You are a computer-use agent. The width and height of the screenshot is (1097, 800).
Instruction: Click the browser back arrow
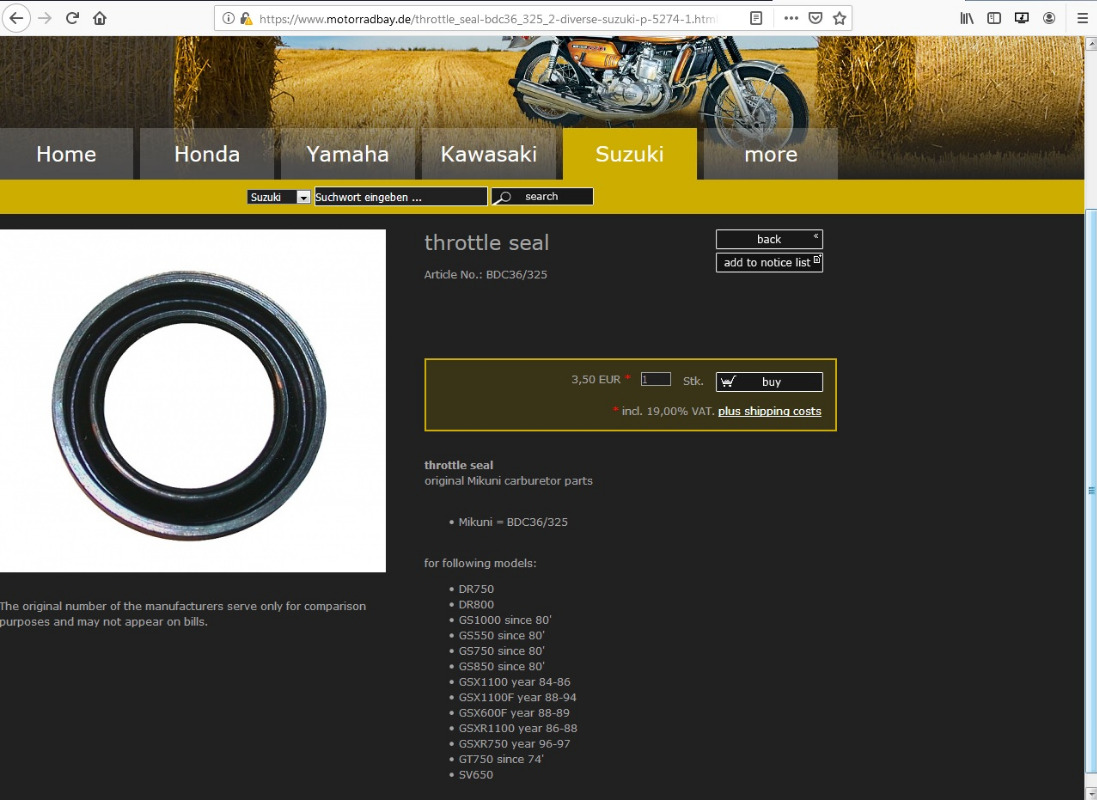tap(17, 18)
